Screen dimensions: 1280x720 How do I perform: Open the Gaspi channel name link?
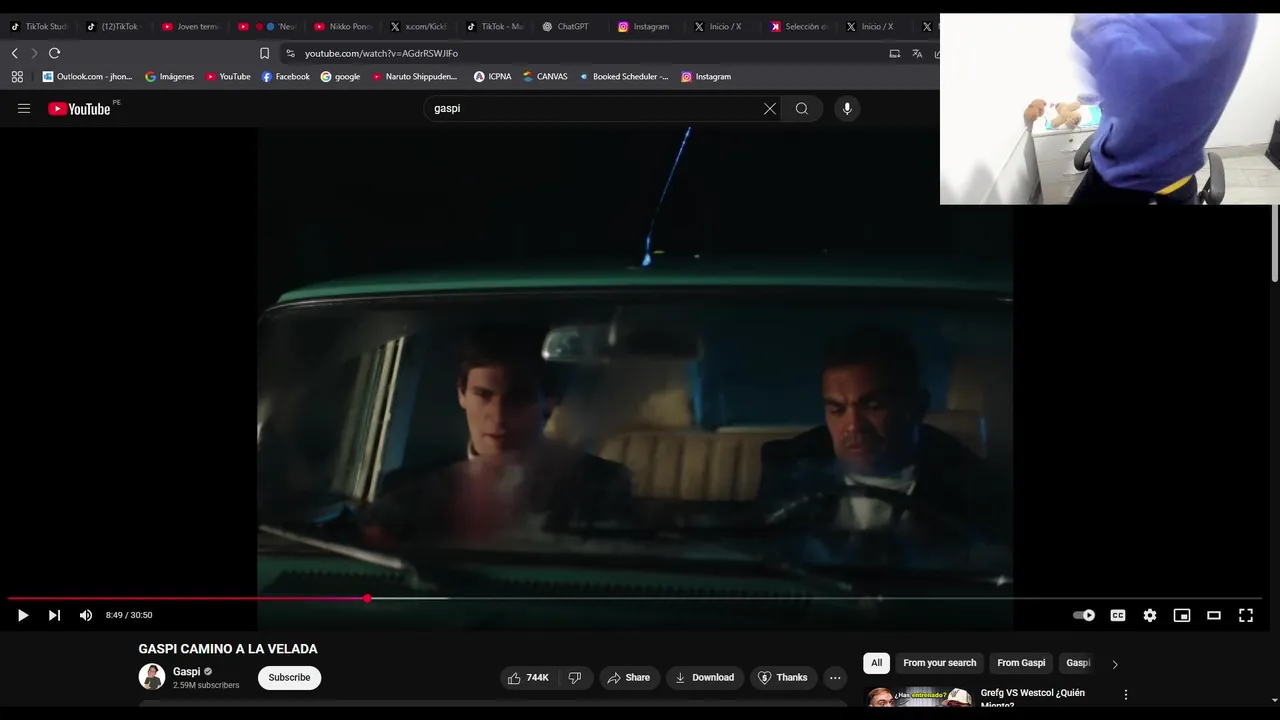coord(186,672)
